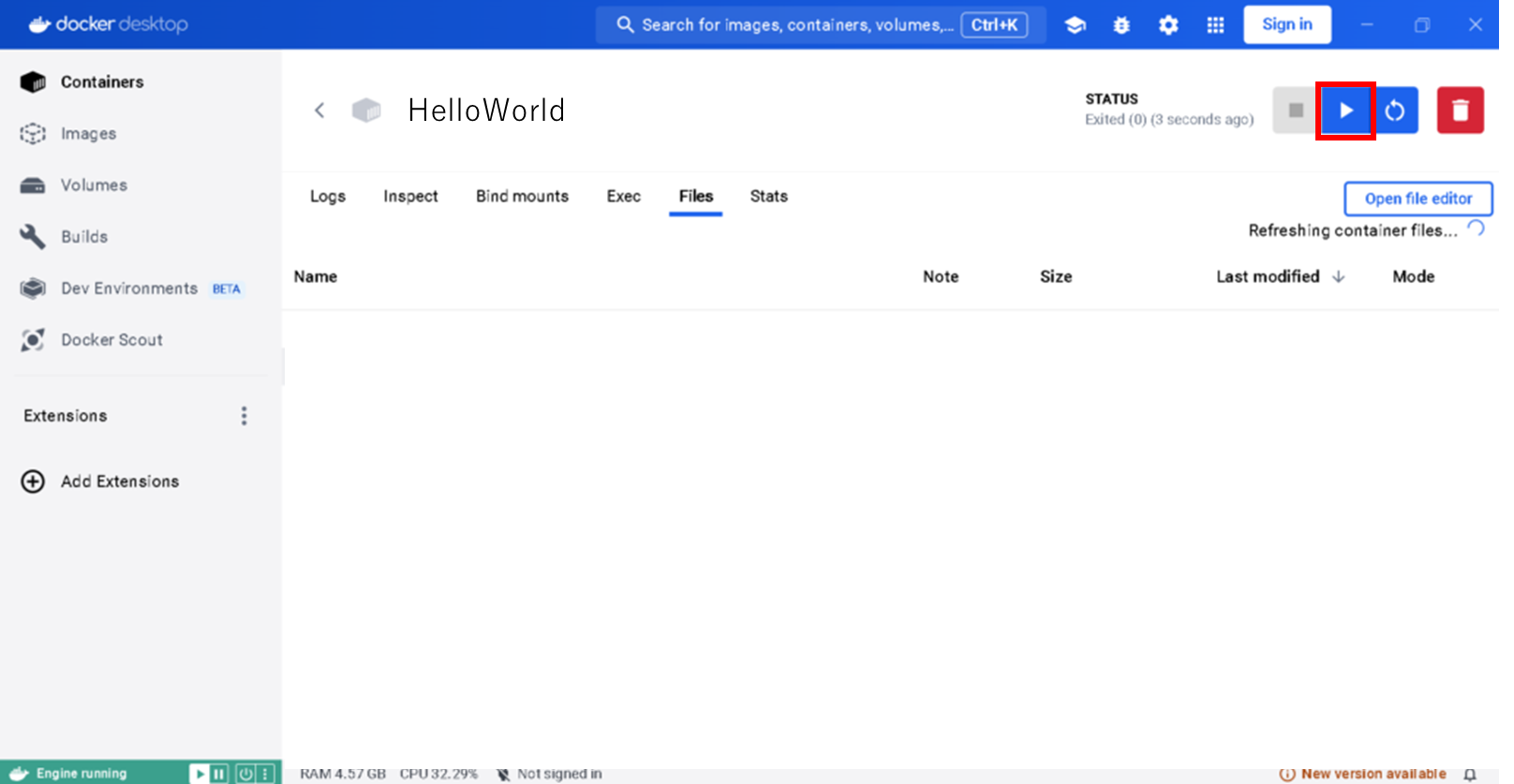
Task: Resume engine with status bar play button
Action: (199, 774)
